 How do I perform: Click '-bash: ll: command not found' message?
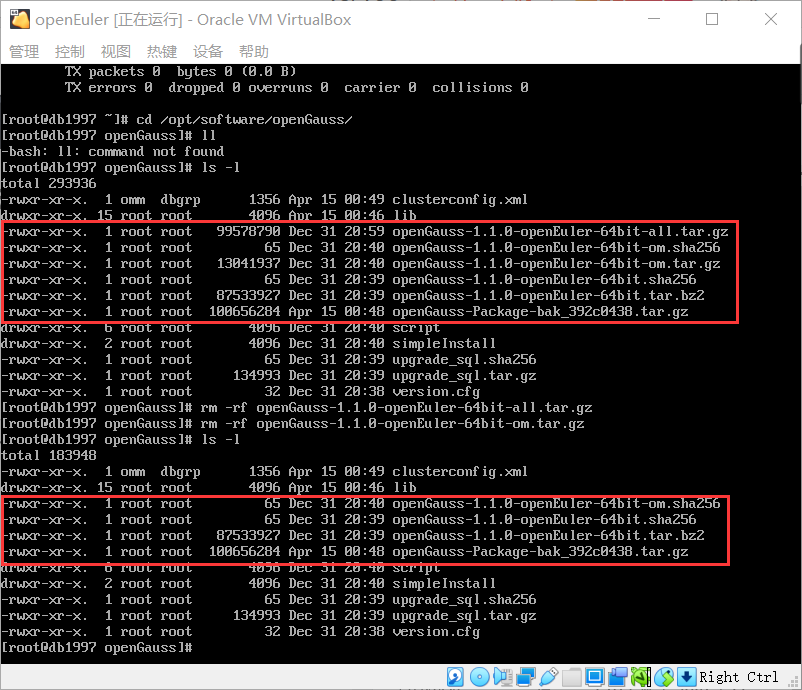click(x=113, y=151)
